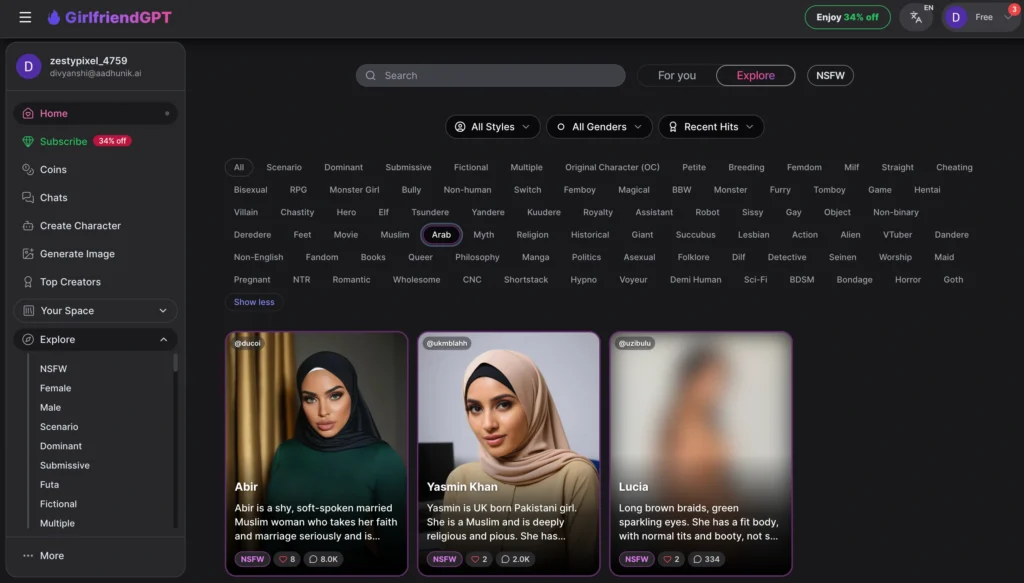Click the sidebar user avatar D
Viewport: 1024px width, 583px height.
point(29,67)
